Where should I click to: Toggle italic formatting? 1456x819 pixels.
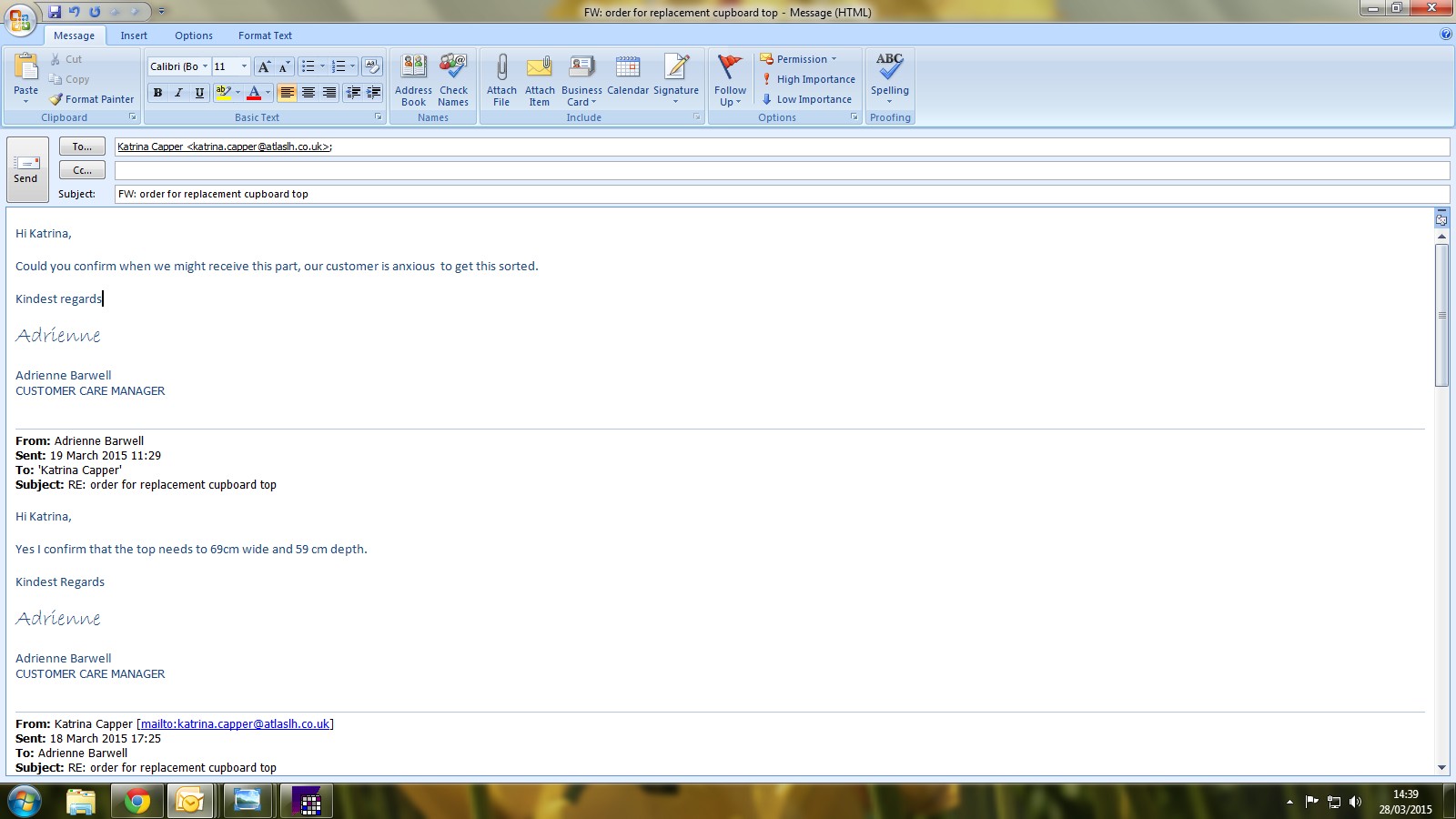coord(179,93)
